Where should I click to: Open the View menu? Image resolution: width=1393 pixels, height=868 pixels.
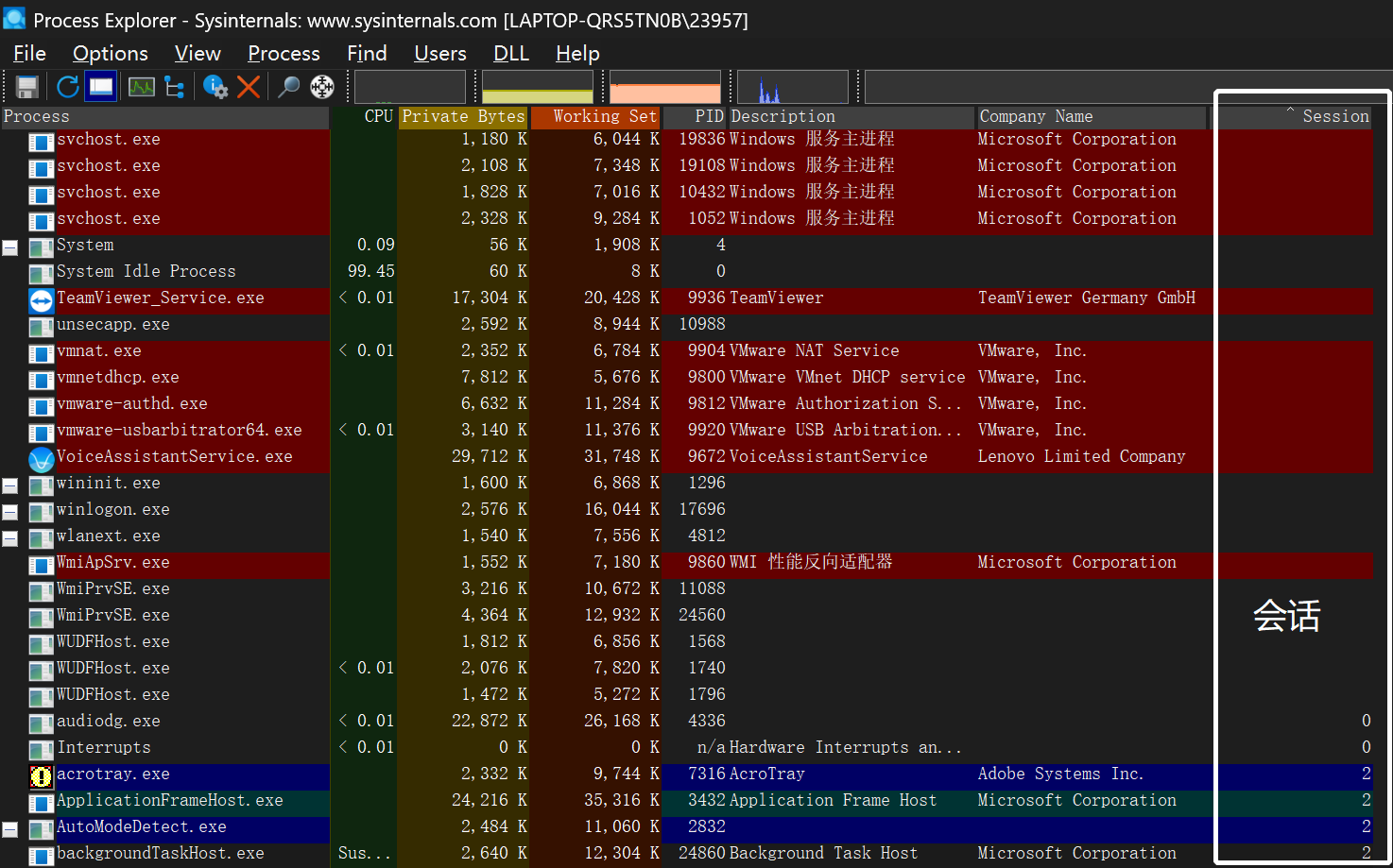(x=198, y=54)
